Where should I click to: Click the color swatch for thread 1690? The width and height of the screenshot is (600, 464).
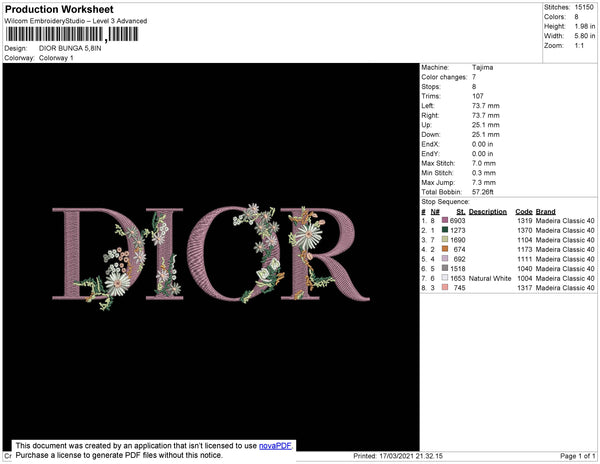(445, 239)
